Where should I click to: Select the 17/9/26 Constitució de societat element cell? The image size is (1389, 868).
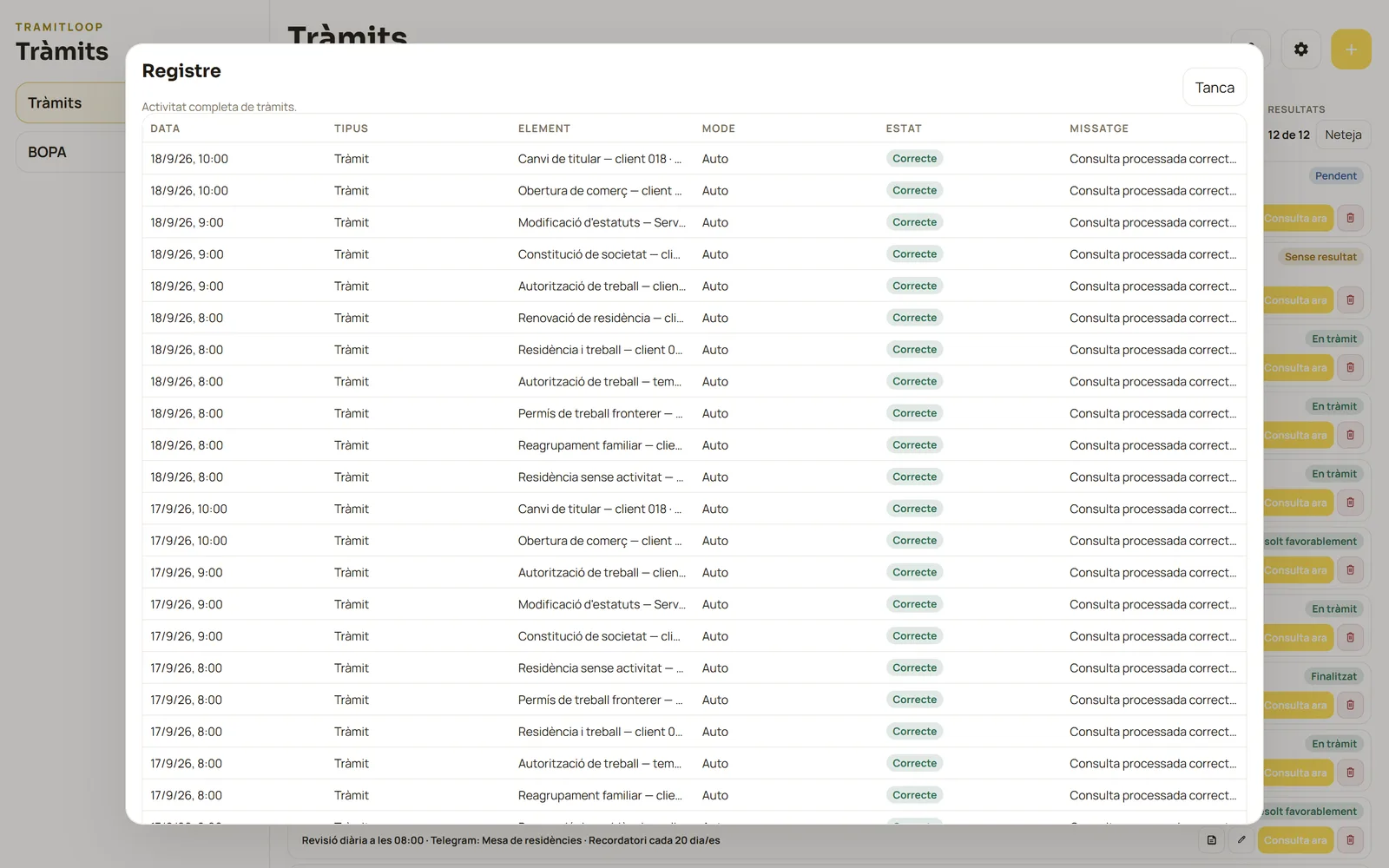click(600, 636)
